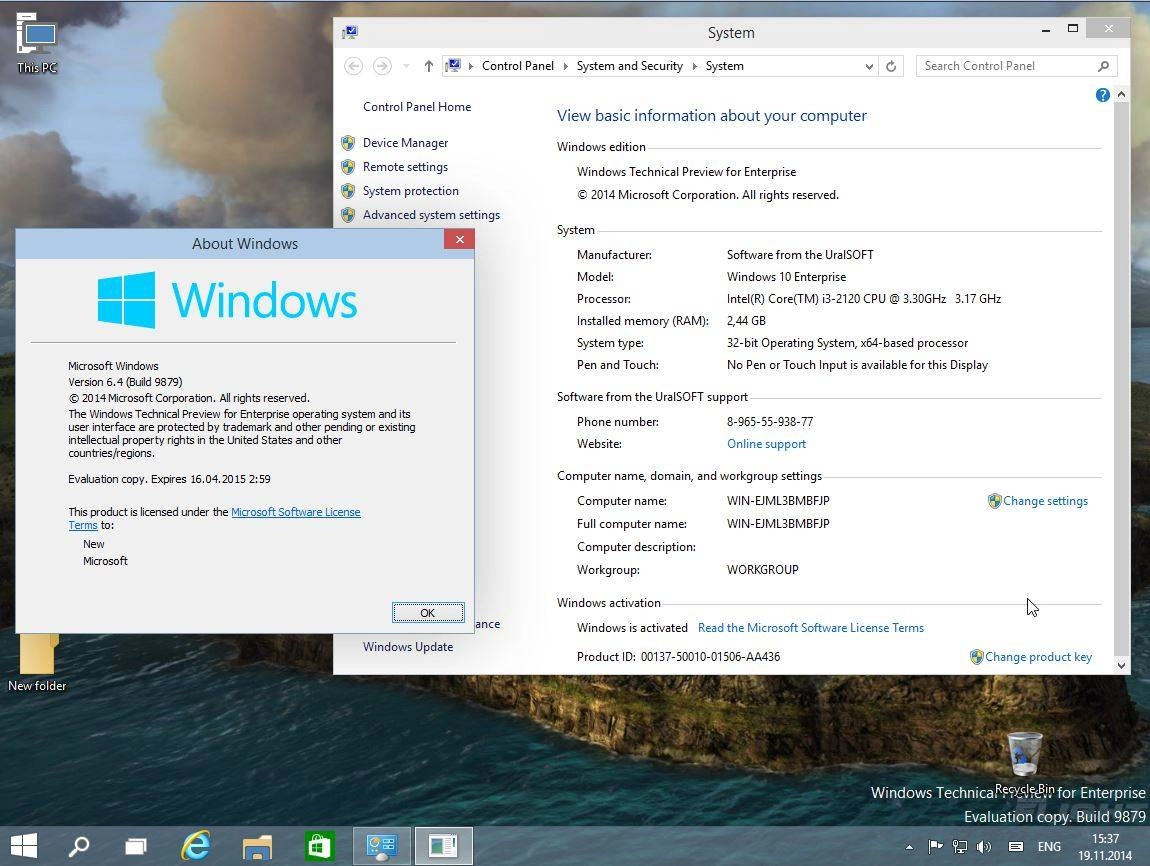Switch to the About Windows taskbar button

point(443,846)
